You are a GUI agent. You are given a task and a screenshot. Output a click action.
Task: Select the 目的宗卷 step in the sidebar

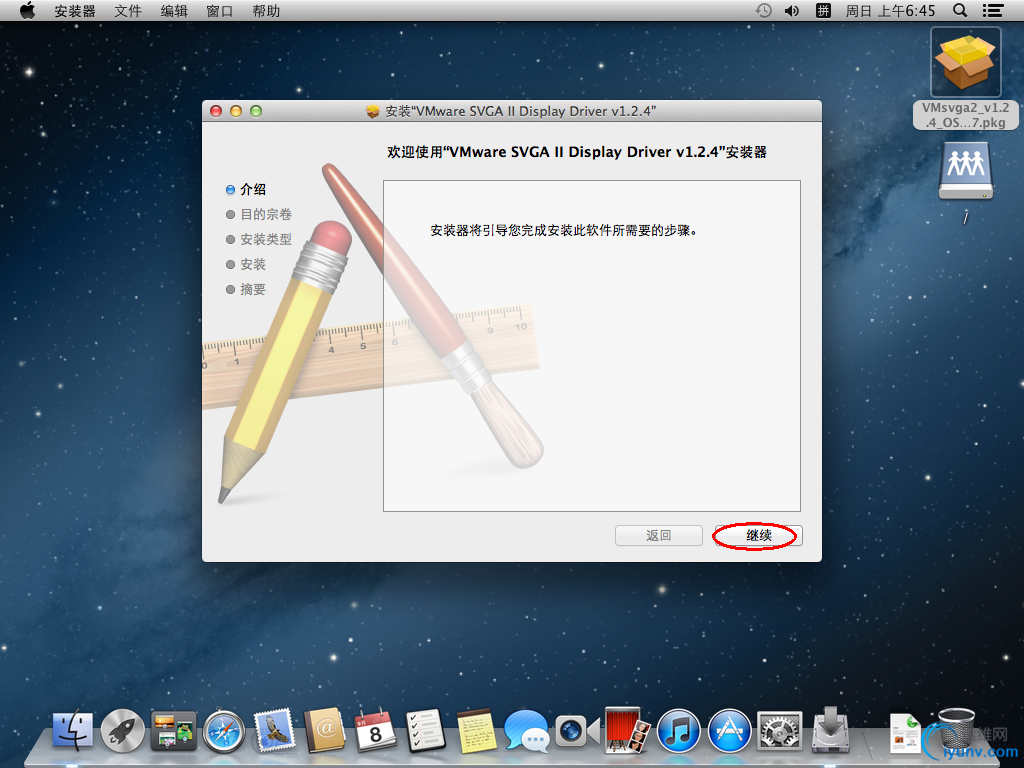click(259, 214)
